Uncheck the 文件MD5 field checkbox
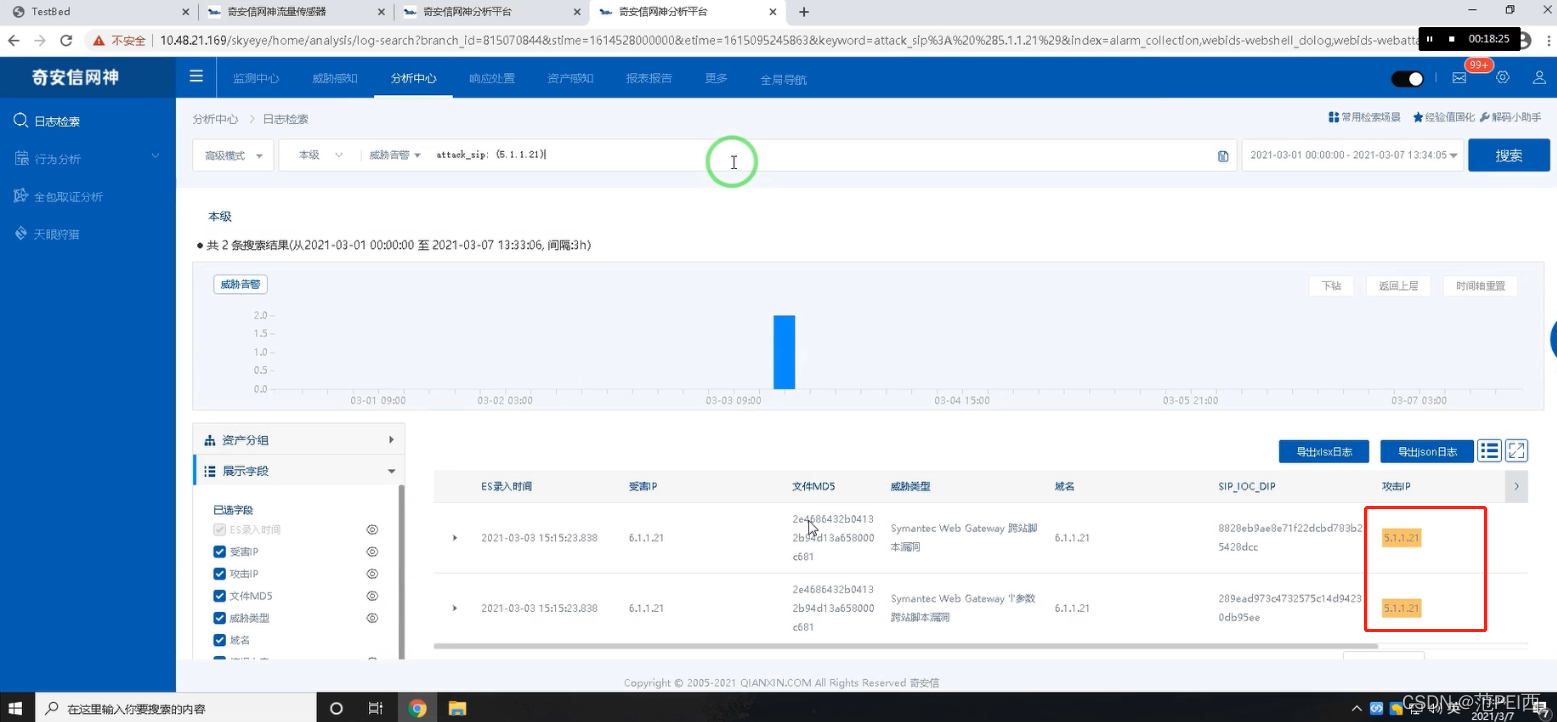Image resolution: width=1557 pixels, height=722 pixels. point(220,596)
